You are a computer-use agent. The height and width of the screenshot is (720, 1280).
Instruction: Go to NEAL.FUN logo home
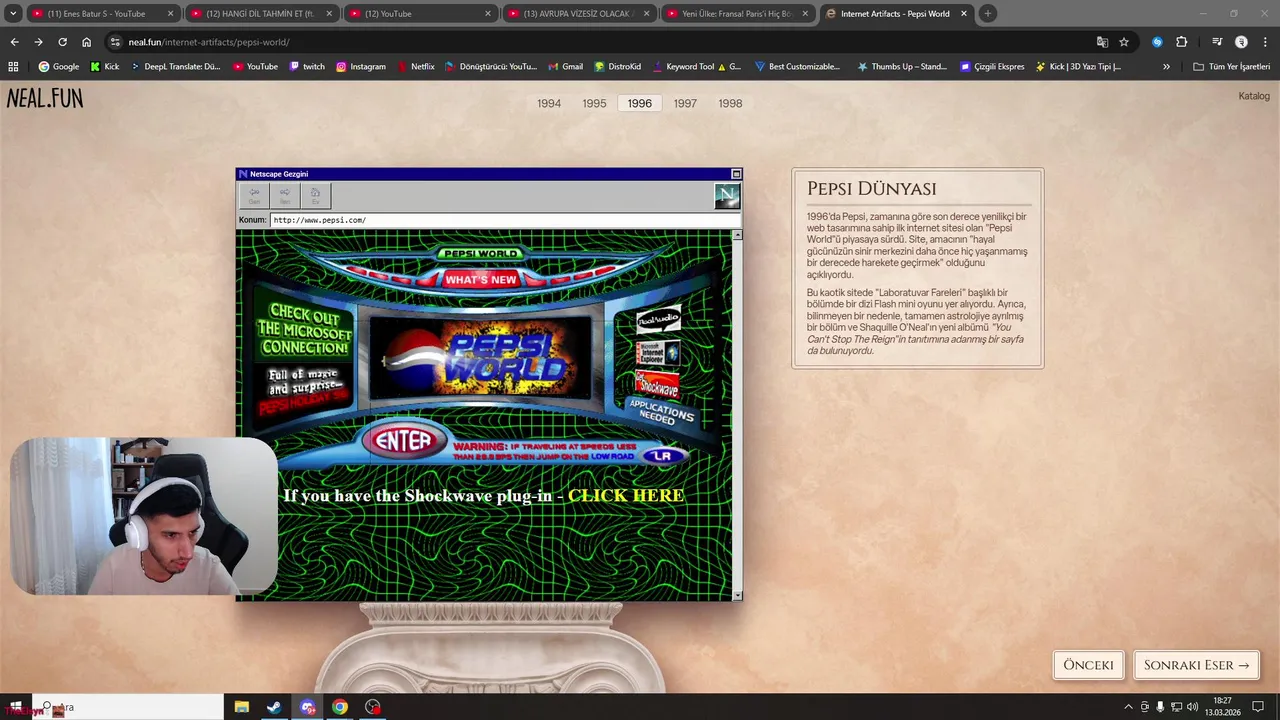(x=45, y=98)
